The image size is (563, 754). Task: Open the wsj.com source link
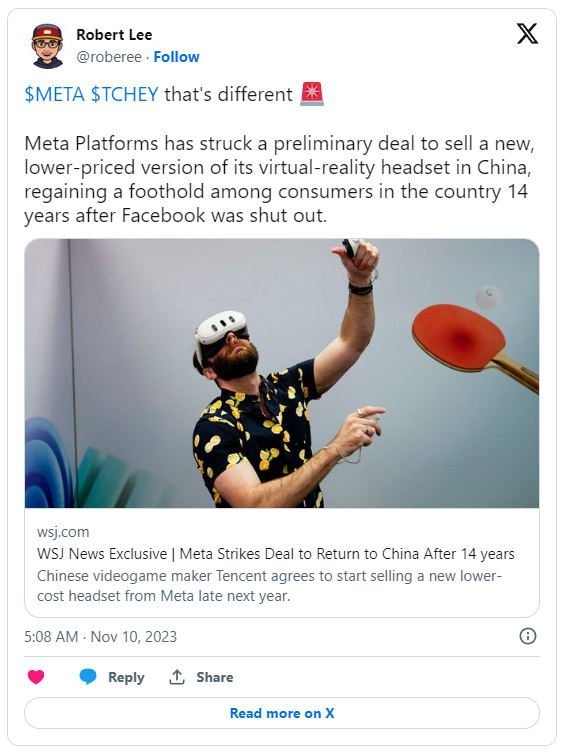point(63,532)
